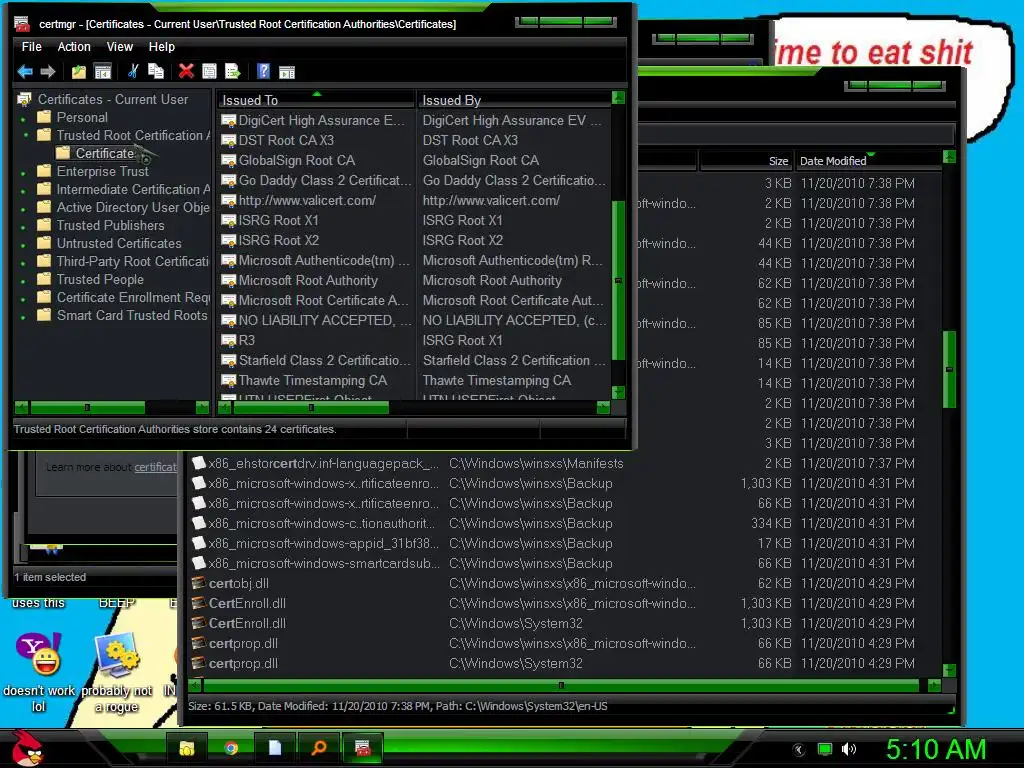This screenshot has width=1024, height=768.
Task: Select Certificate Enrollment Requests folder
Action: click(x=133, y=297)
